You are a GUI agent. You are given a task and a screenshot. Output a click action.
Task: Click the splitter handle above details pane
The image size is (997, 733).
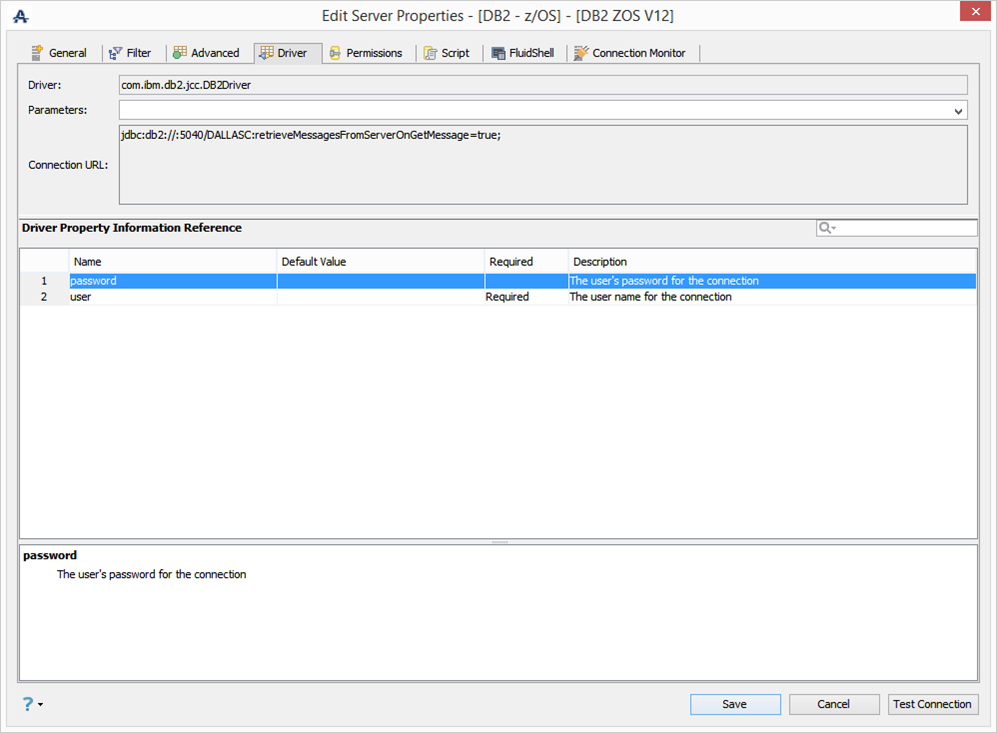[500, 542]
